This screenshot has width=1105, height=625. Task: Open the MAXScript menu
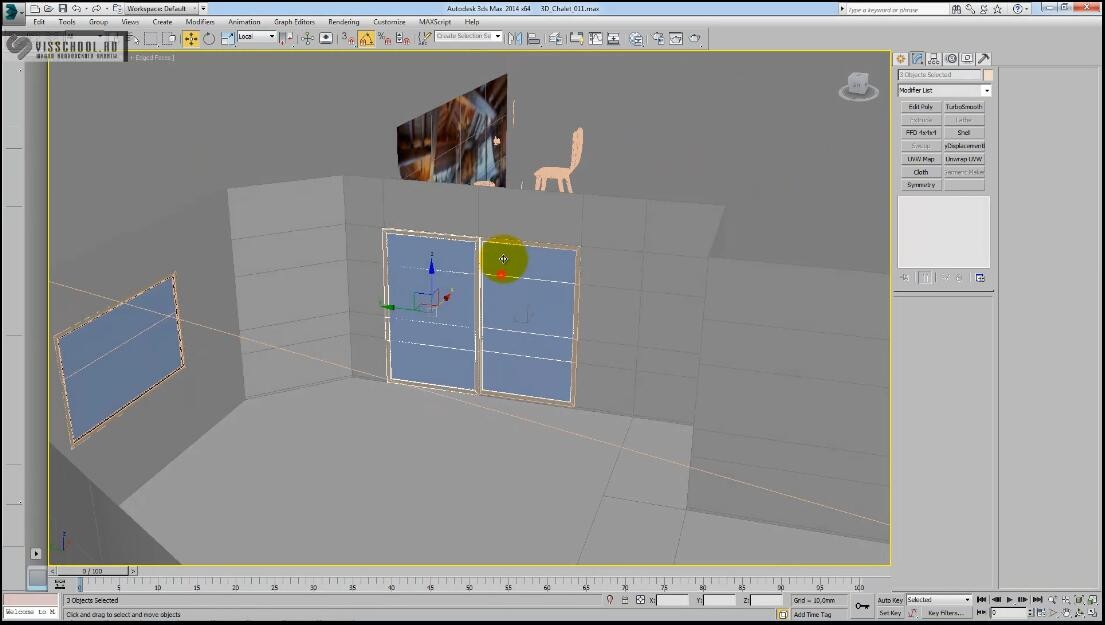point(435,22)
